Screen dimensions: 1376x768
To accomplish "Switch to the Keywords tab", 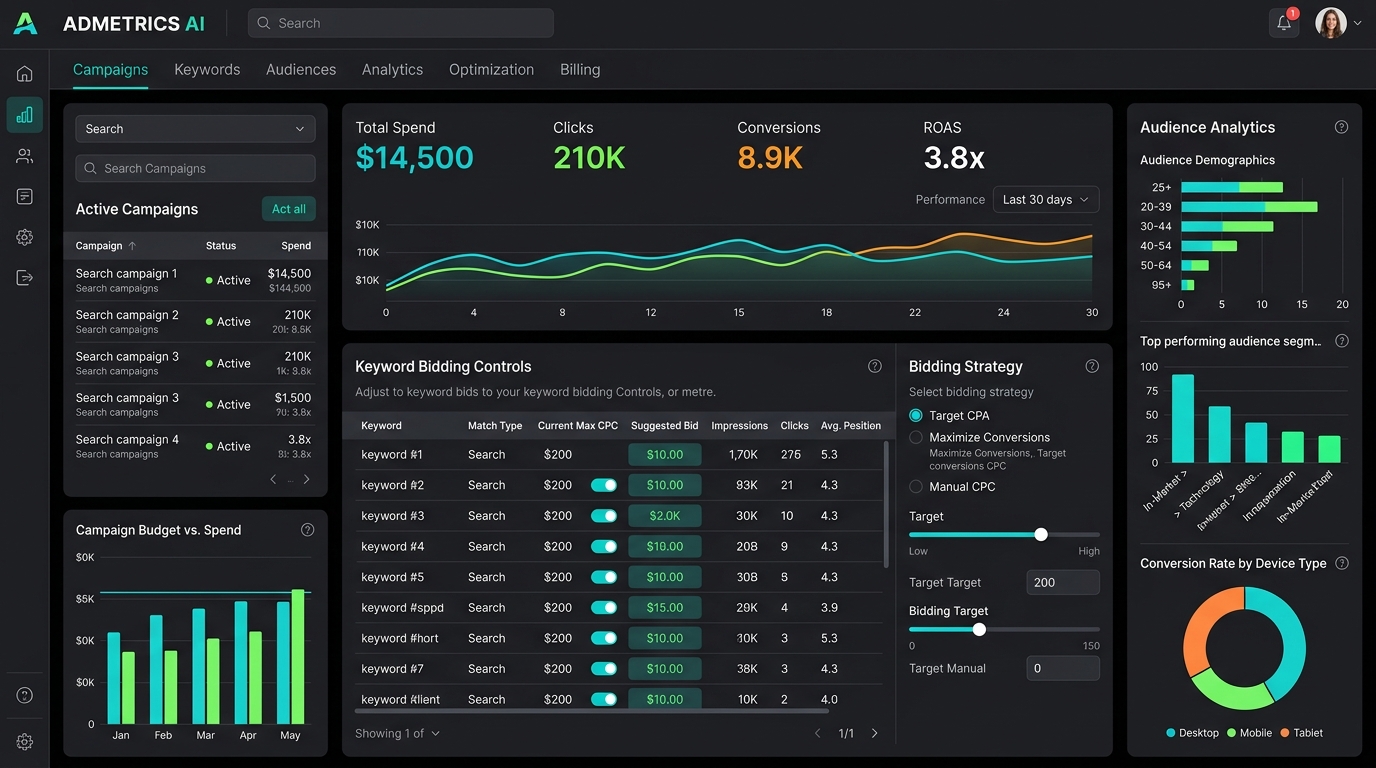I will 207,69.
